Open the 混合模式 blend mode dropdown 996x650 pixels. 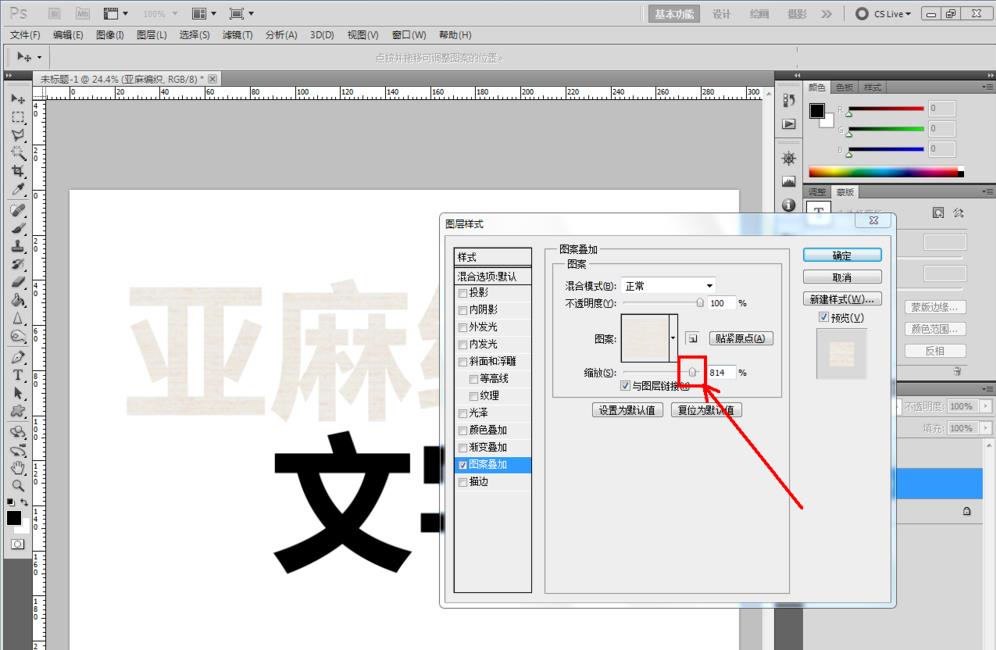pos(668,285)
